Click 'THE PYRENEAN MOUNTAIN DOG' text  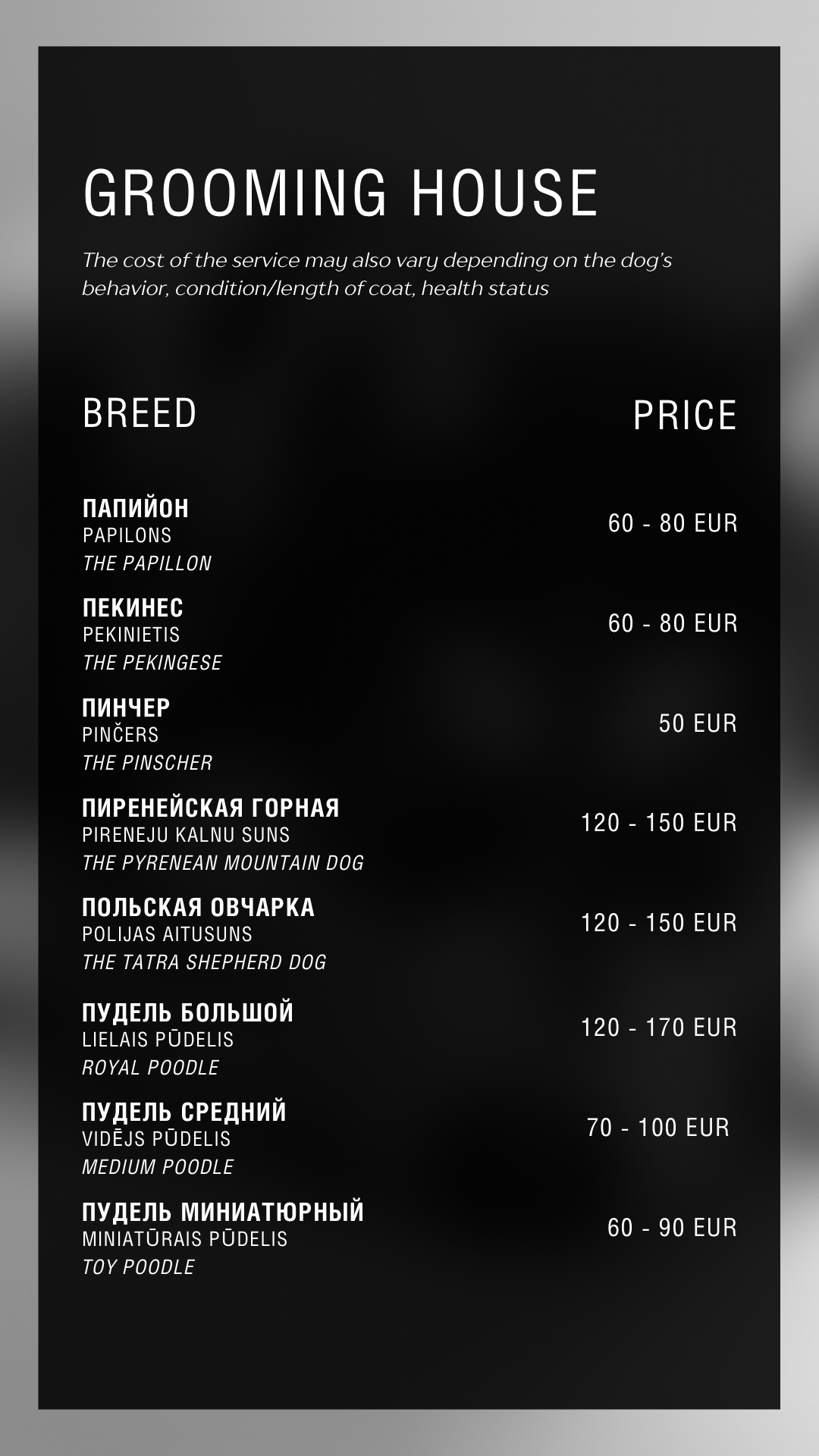click(x=223, y=863)
